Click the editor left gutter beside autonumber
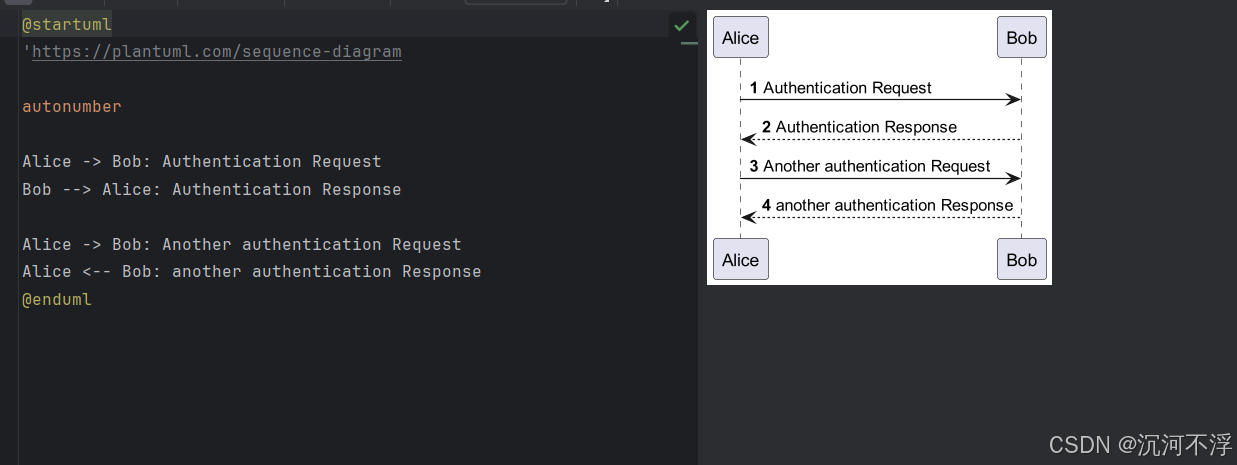The image size is (1237, 465). [9, 106]
